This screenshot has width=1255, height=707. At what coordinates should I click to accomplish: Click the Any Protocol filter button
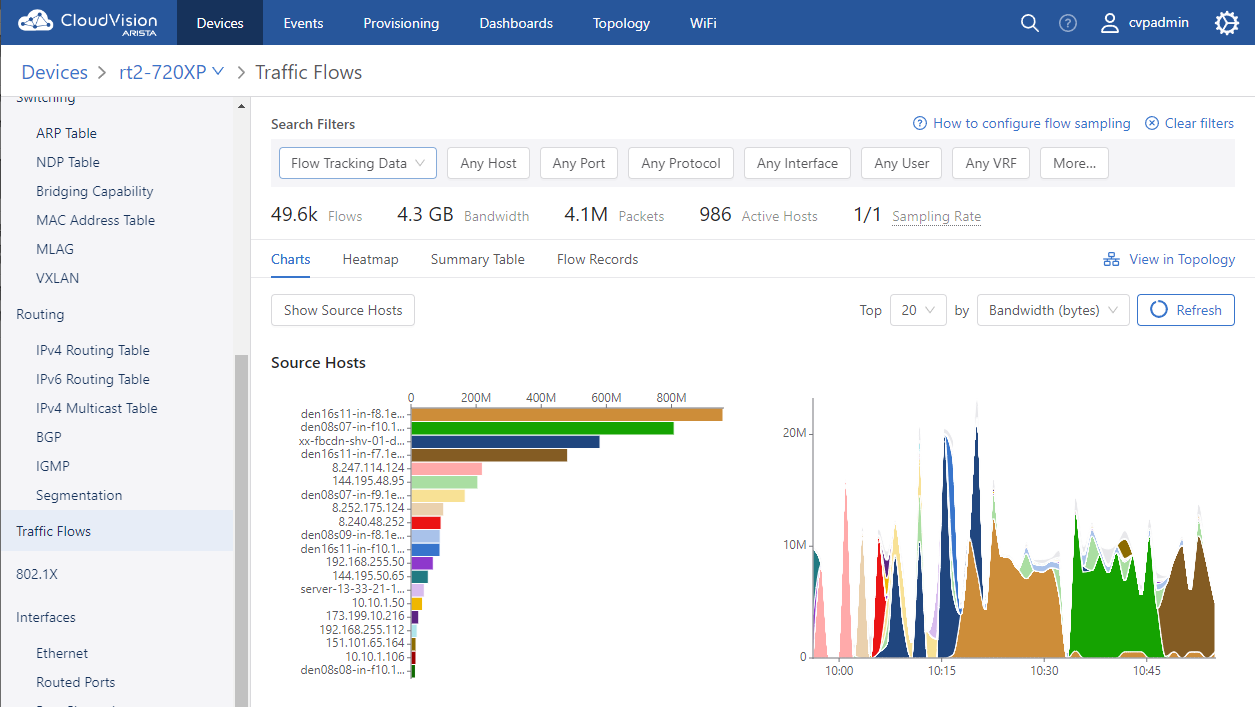(680, 162)
